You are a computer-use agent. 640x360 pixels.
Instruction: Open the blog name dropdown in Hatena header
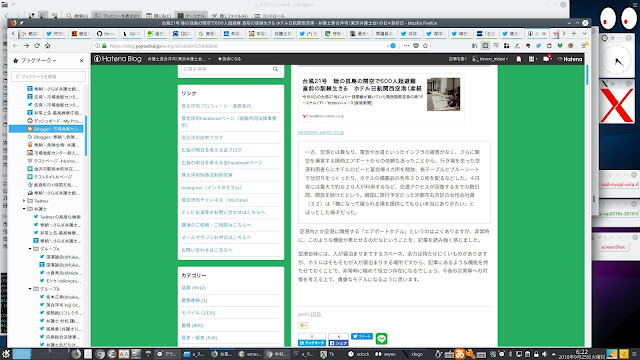(179, 59)
